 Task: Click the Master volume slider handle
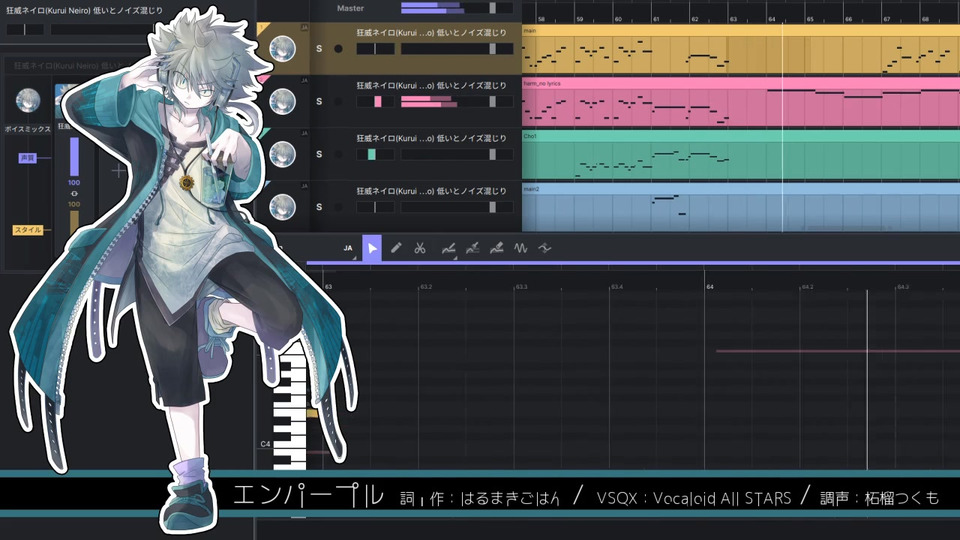pyautogui.click(x=492, y=8)
